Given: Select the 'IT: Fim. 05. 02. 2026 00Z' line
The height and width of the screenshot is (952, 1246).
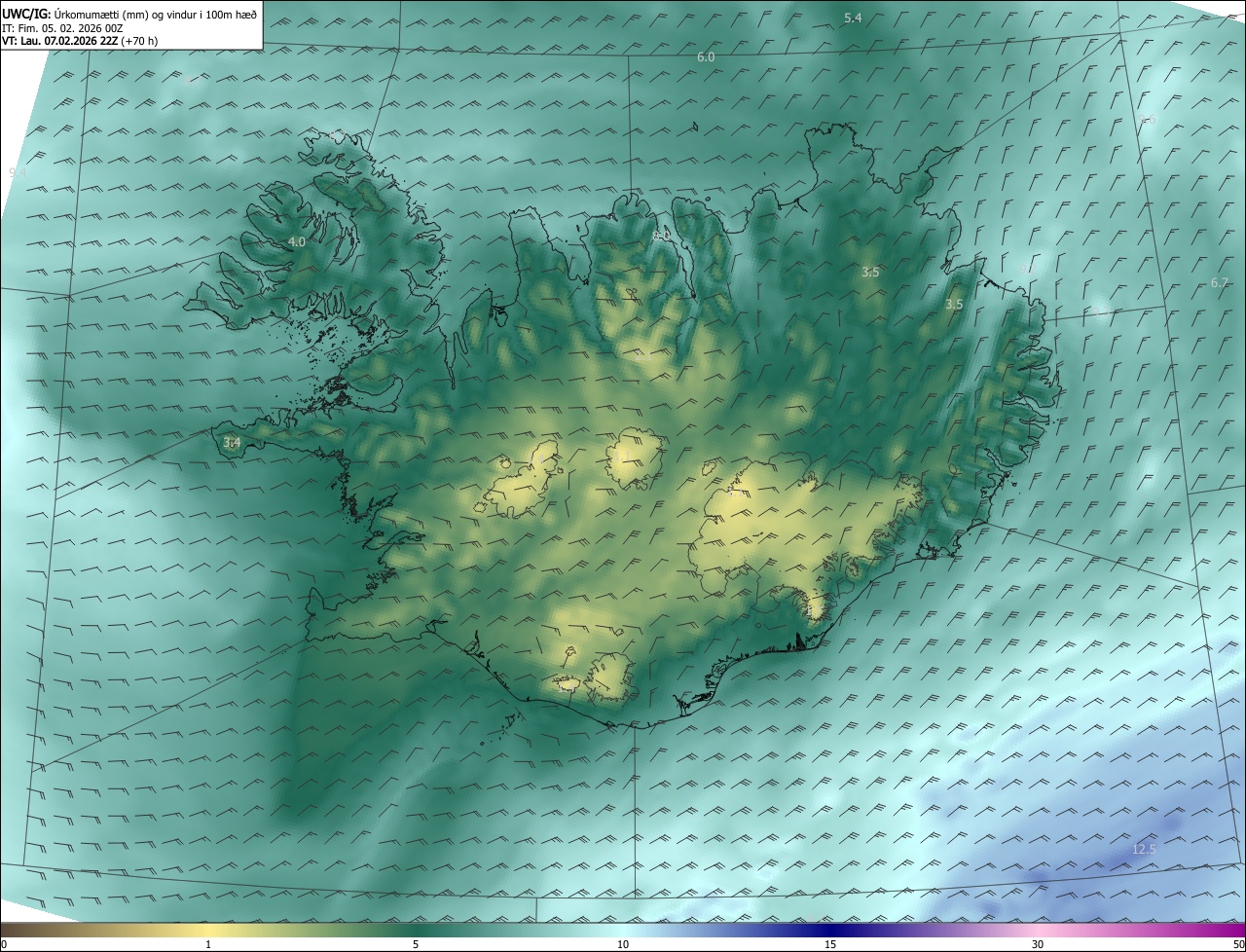Looking at the screenshot, I should (x=62, y=28).
